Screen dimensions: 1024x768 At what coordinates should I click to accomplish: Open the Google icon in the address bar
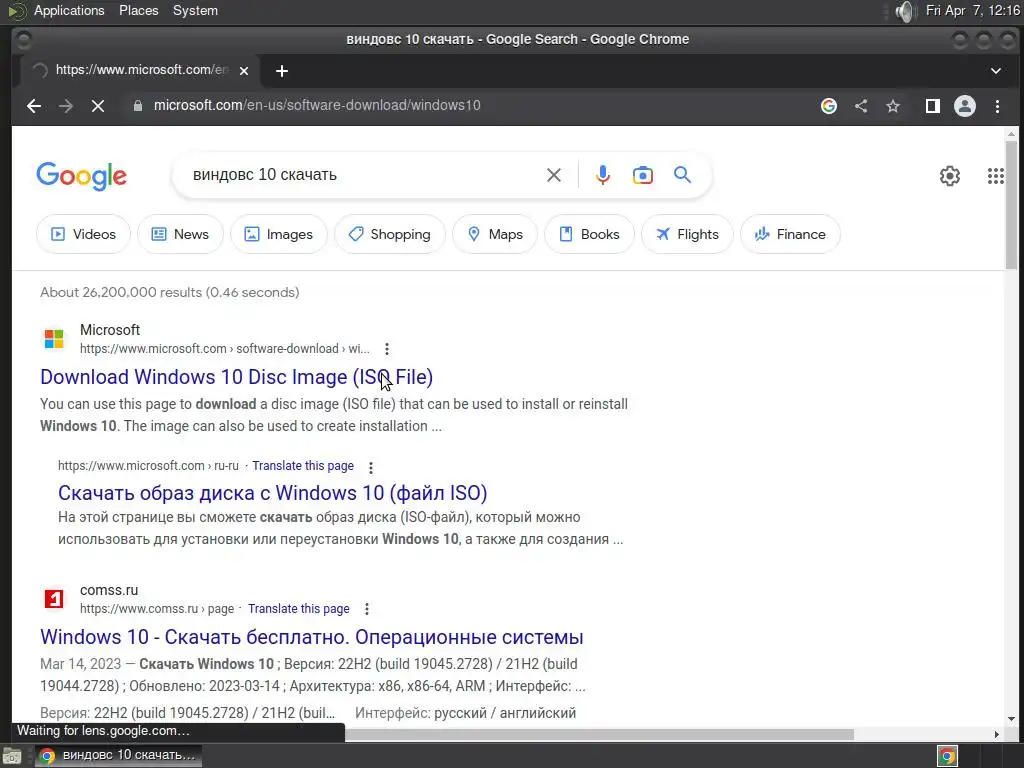[829, 106]
